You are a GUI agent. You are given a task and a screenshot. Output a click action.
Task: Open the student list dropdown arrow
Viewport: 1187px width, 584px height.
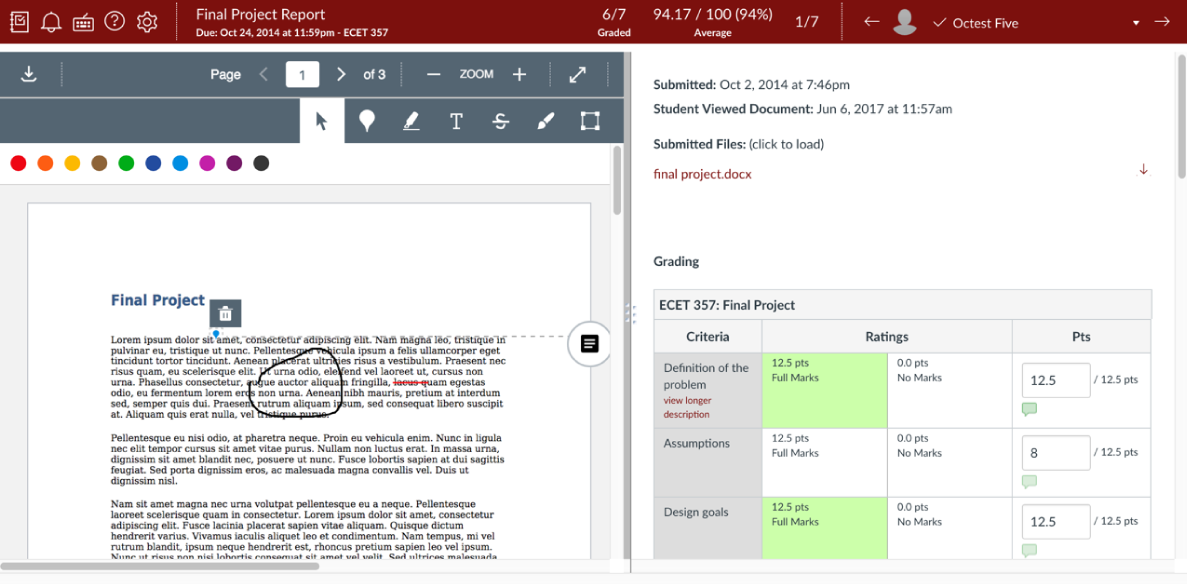click(1136, 23)
